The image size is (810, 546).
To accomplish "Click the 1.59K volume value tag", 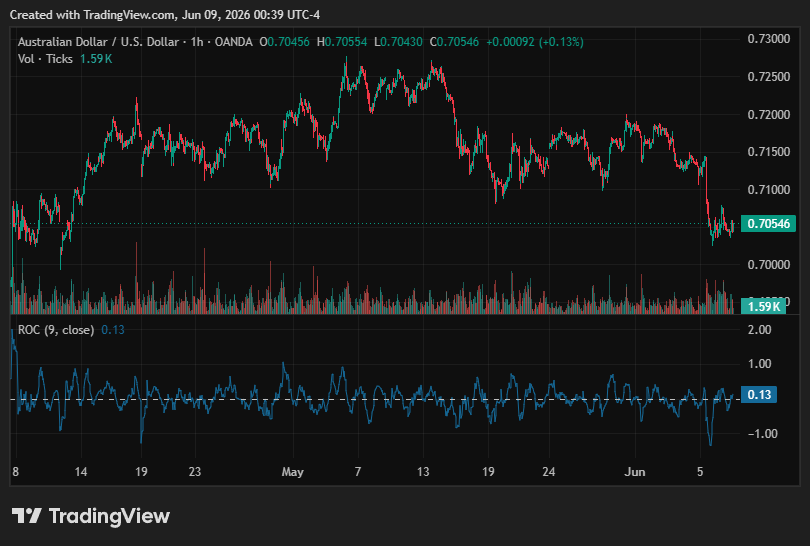I will coord(764,306).
